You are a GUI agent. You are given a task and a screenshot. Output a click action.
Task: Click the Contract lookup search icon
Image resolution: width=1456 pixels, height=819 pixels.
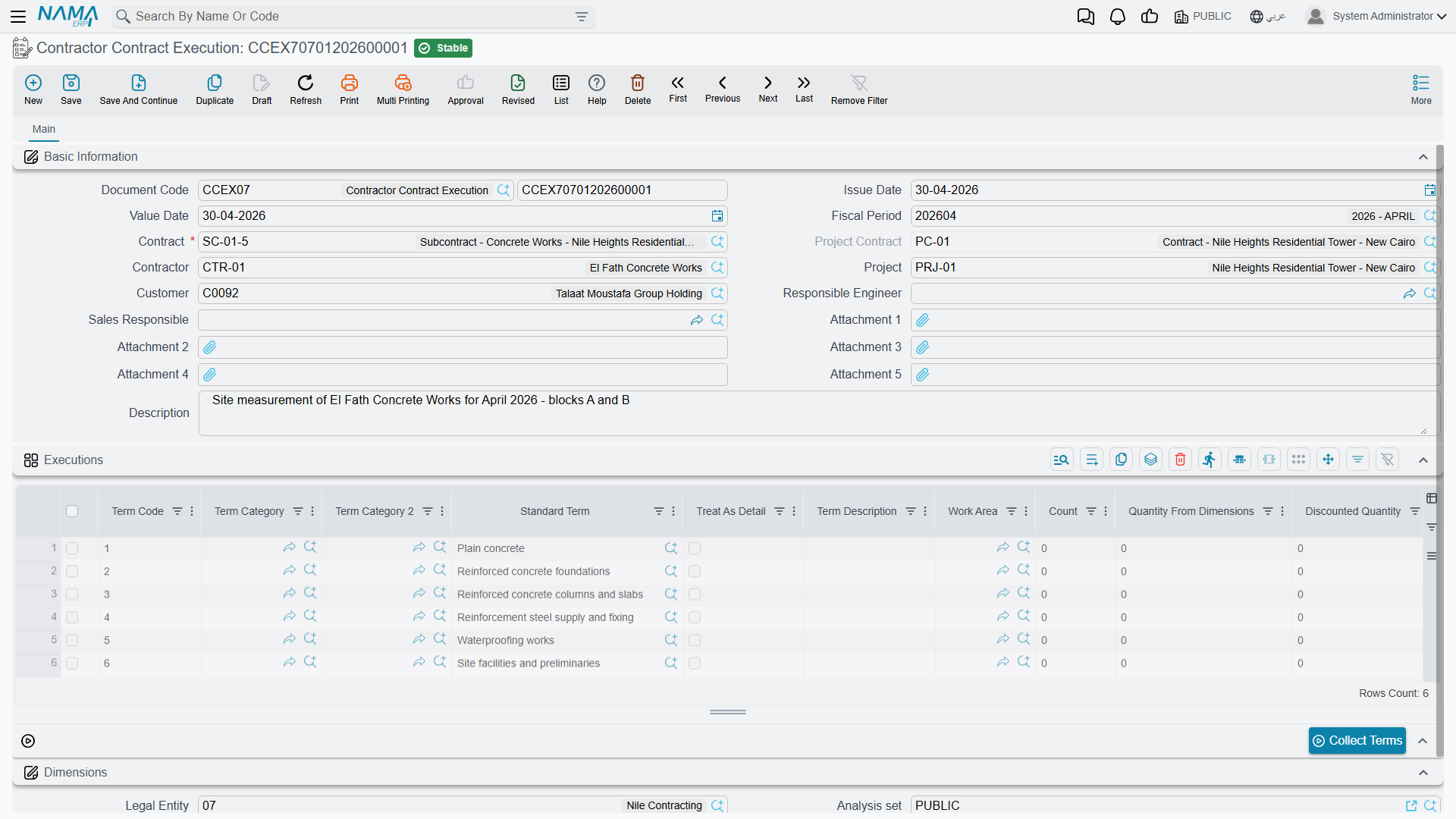[x=717, y=242]
